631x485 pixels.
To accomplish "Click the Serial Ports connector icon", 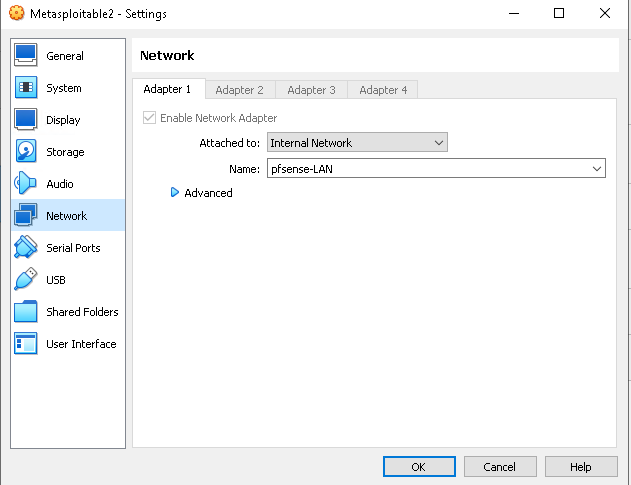I will (x=26, y=247).
